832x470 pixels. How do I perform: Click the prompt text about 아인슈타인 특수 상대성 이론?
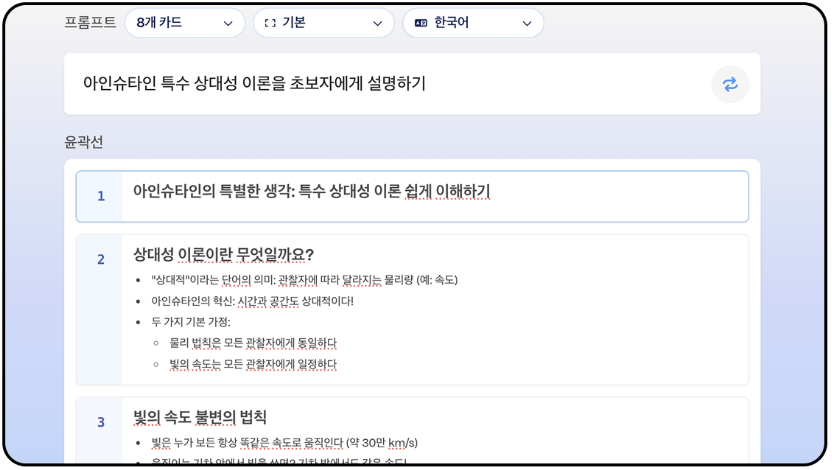[x=254, y=83]
